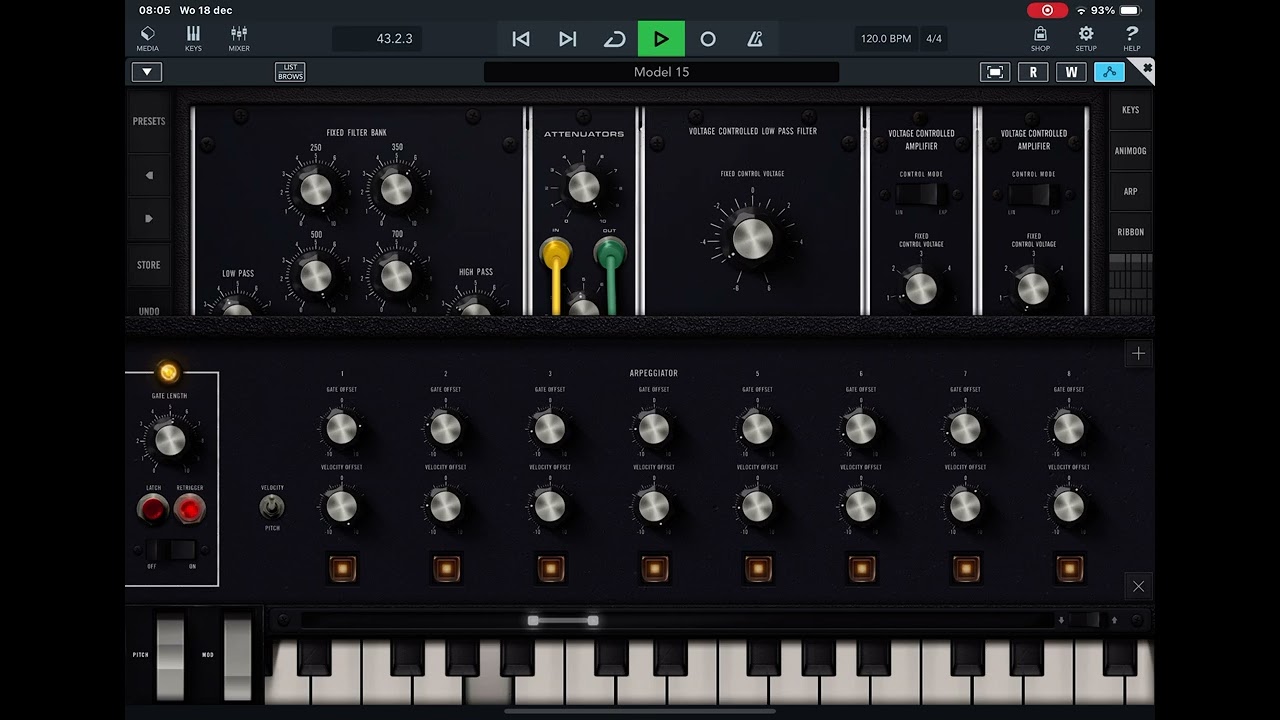Image resolution: width=1280 pixels, height=720 pixels.
Task: Toggle fullscreen instrument view icon
Action: coord(995,72)
